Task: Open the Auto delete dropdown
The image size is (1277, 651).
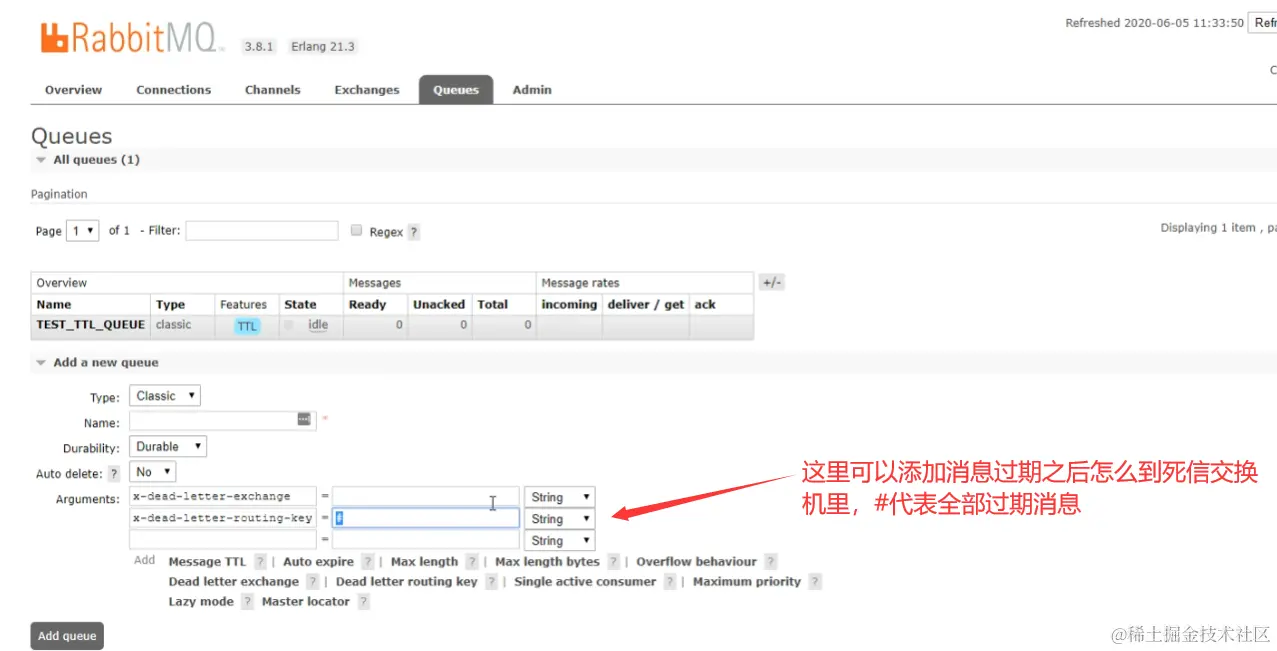Action: point(152,472)
